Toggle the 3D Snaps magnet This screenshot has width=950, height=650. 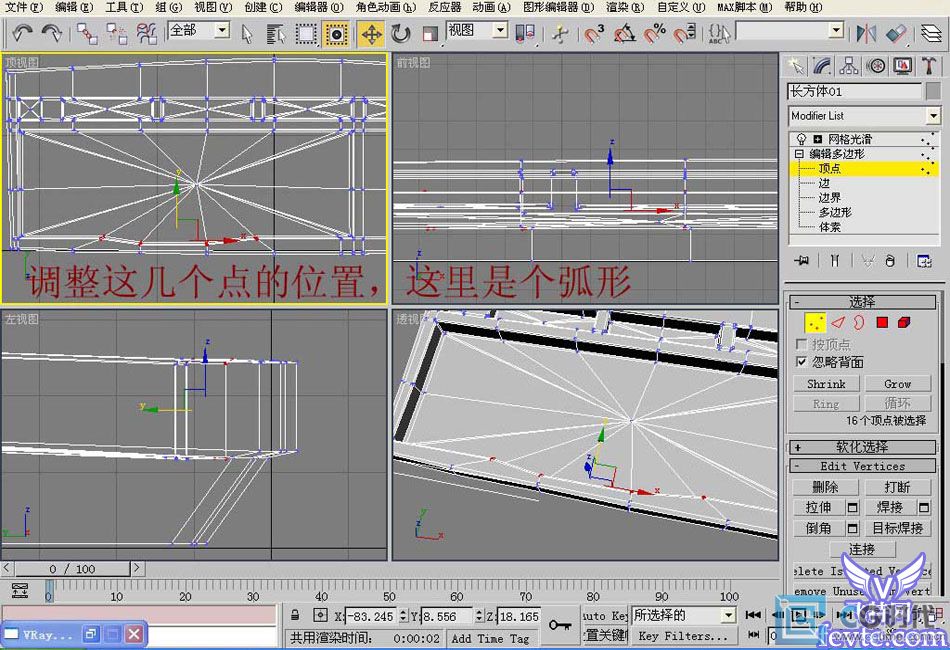[x=594, y=33]
